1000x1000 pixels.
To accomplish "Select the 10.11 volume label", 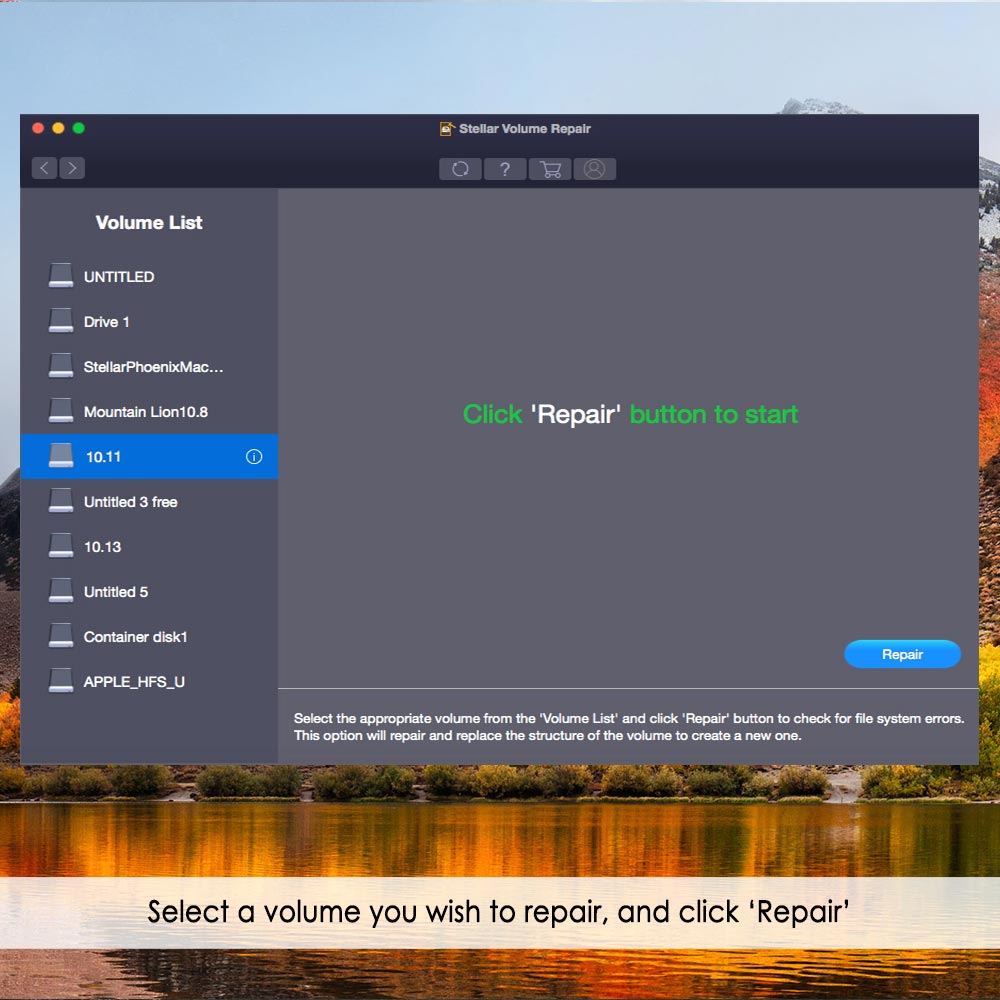I will [103, 457].
